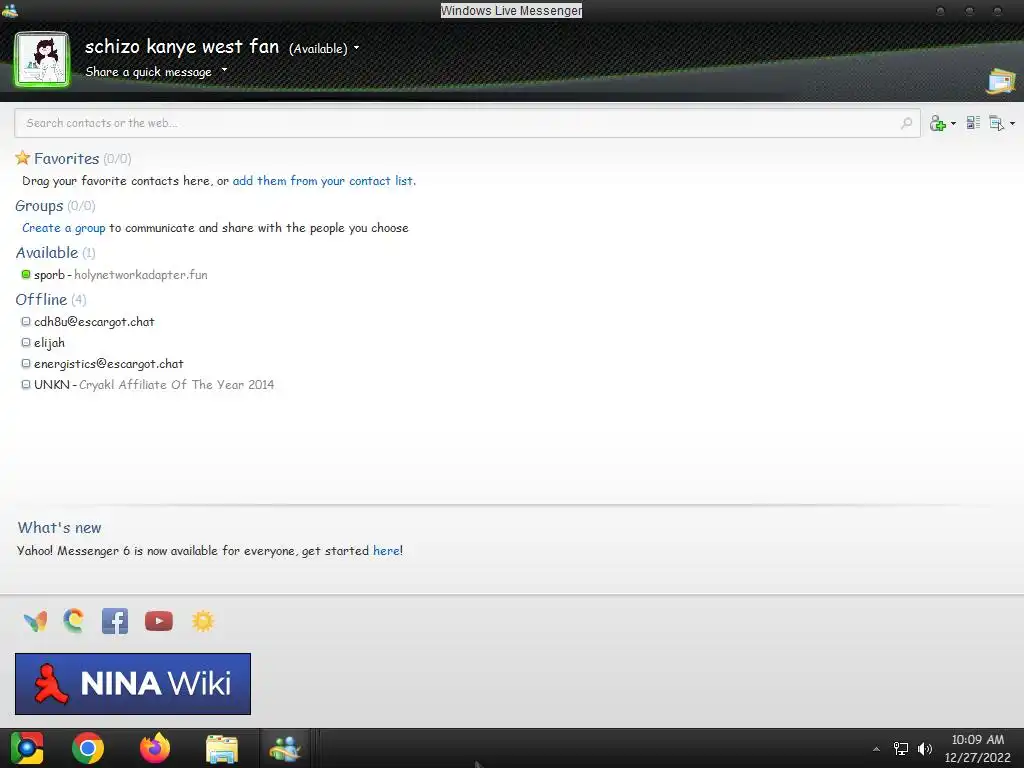The image size is (1024, 768).
Task: Click the search contacts or the web field
Action: (467, 123)
